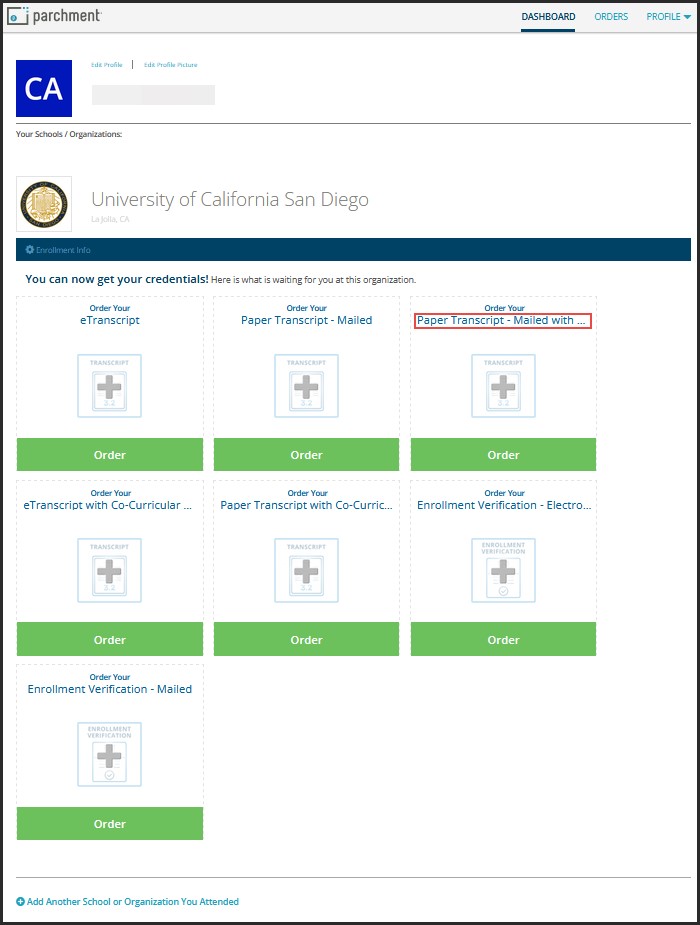Image resolution: width=700 pixels, height=925 pixels.
Task: Order the Enrollment Verification - Mailed
Action: tap(110, 824)
